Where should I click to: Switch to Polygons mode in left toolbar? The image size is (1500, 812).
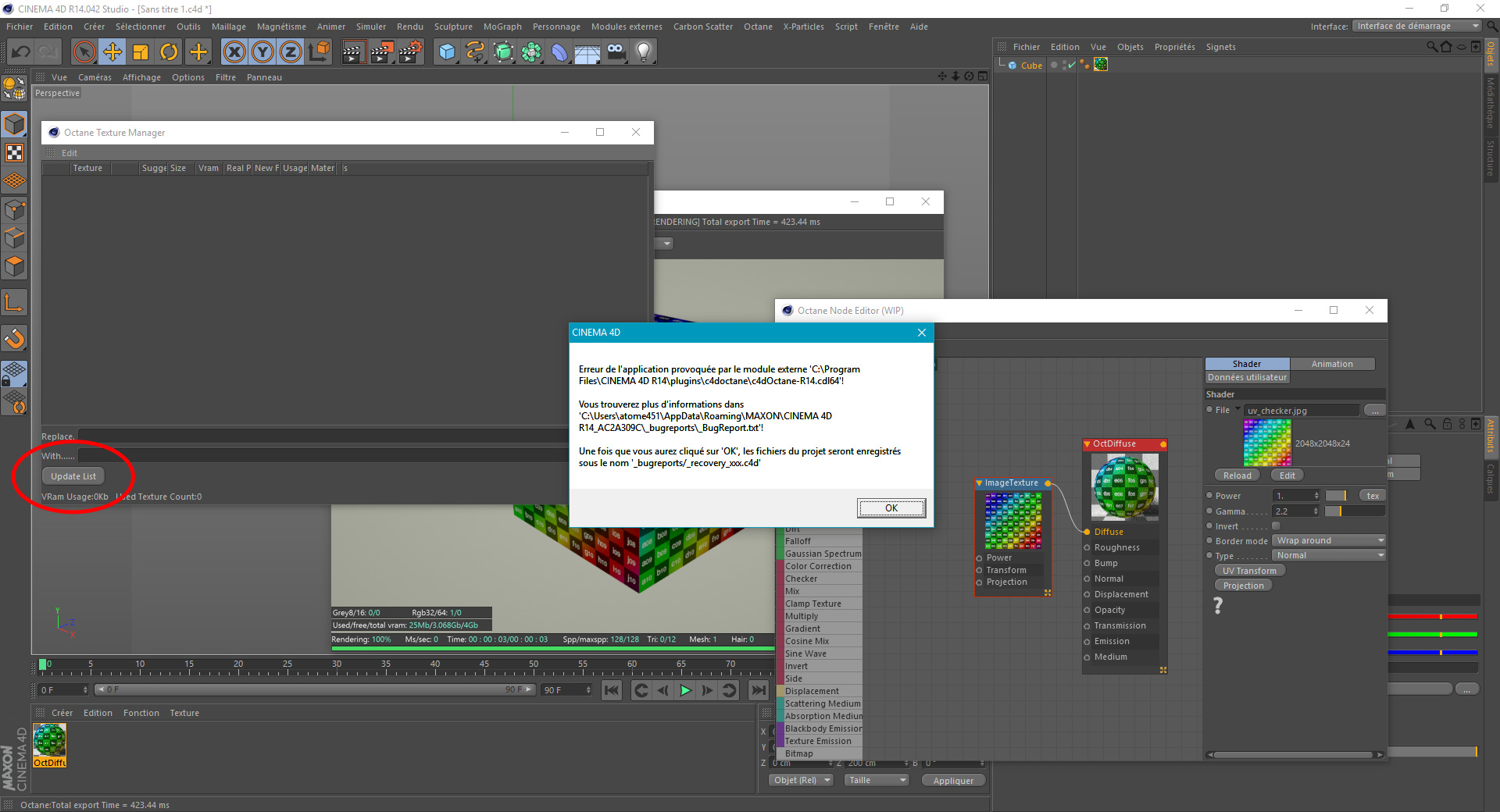[x=15, y=266]
